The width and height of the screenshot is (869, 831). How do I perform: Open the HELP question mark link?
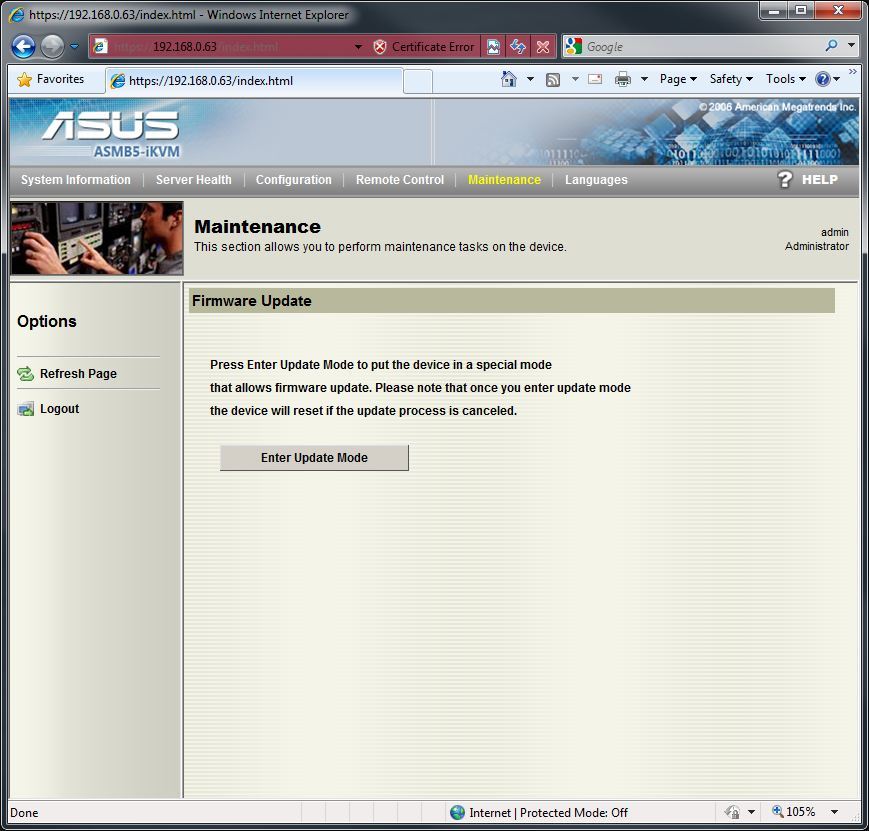[808, 180]
